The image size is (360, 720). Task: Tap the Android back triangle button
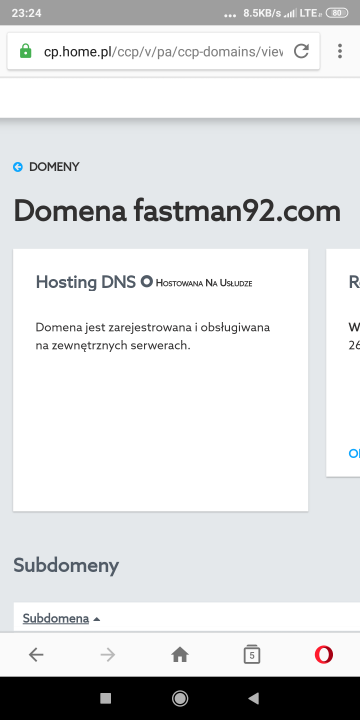click(x=253, y=698)
